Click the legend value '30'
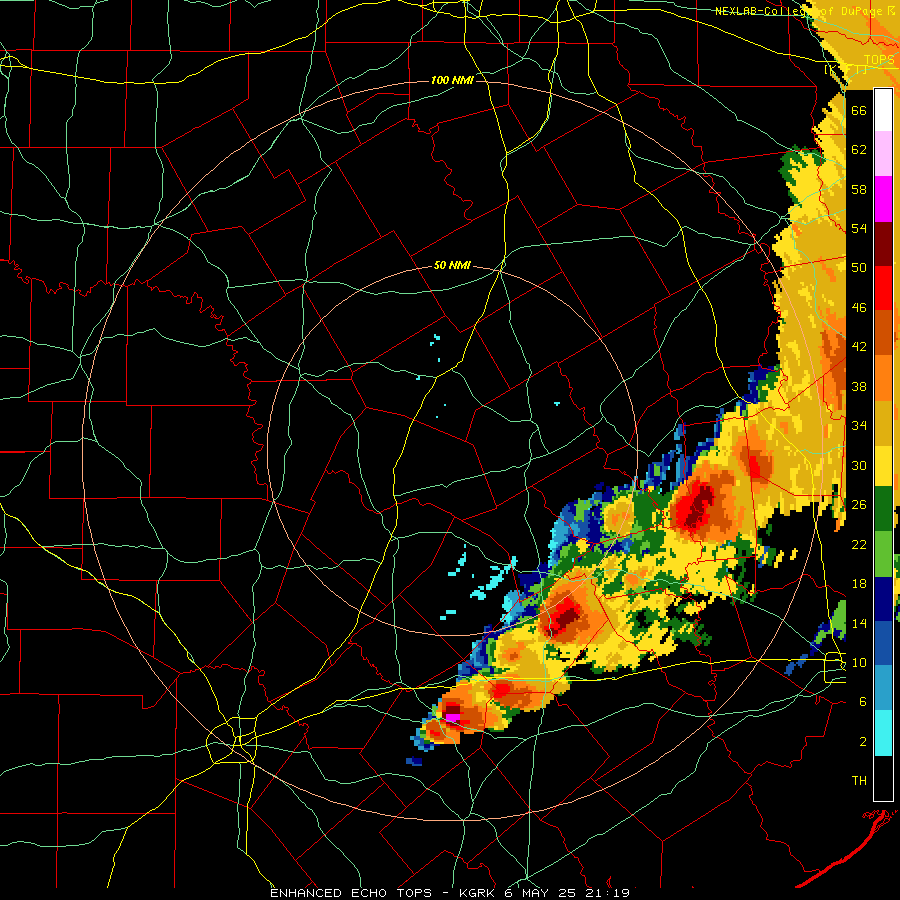The image size is (900, 900). coord(859,465)
